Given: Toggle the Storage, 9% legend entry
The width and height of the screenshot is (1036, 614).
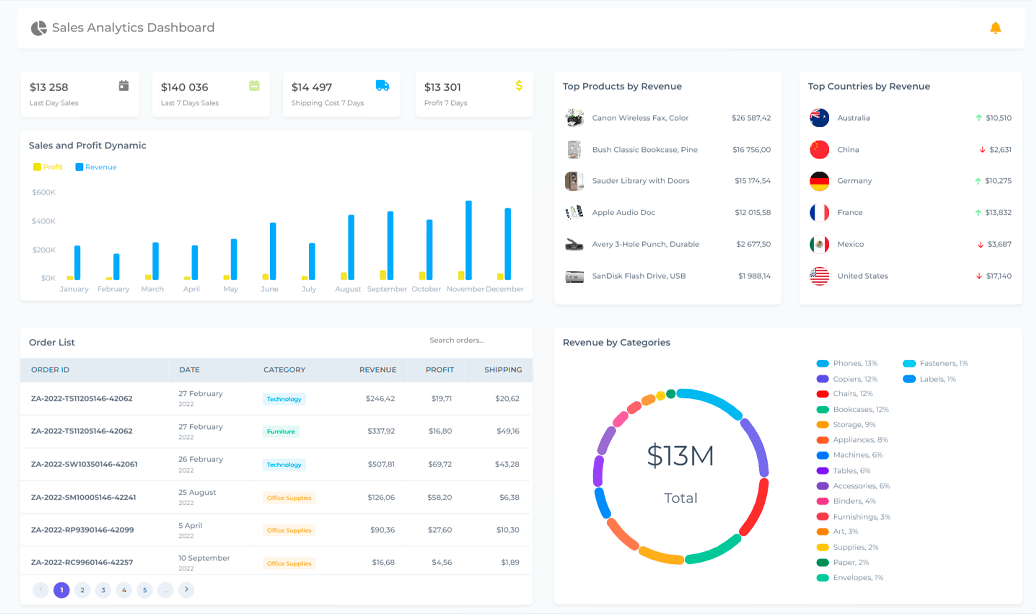Looking at the screenshot, I should [x=846, y=425].
